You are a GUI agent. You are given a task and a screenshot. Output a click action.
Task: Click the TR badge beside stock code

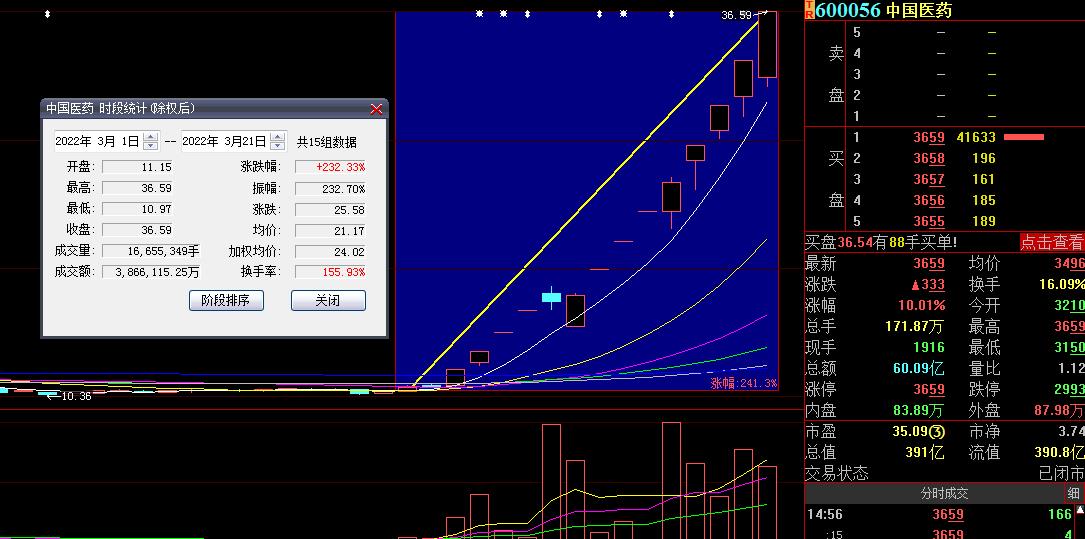(809, 10)
